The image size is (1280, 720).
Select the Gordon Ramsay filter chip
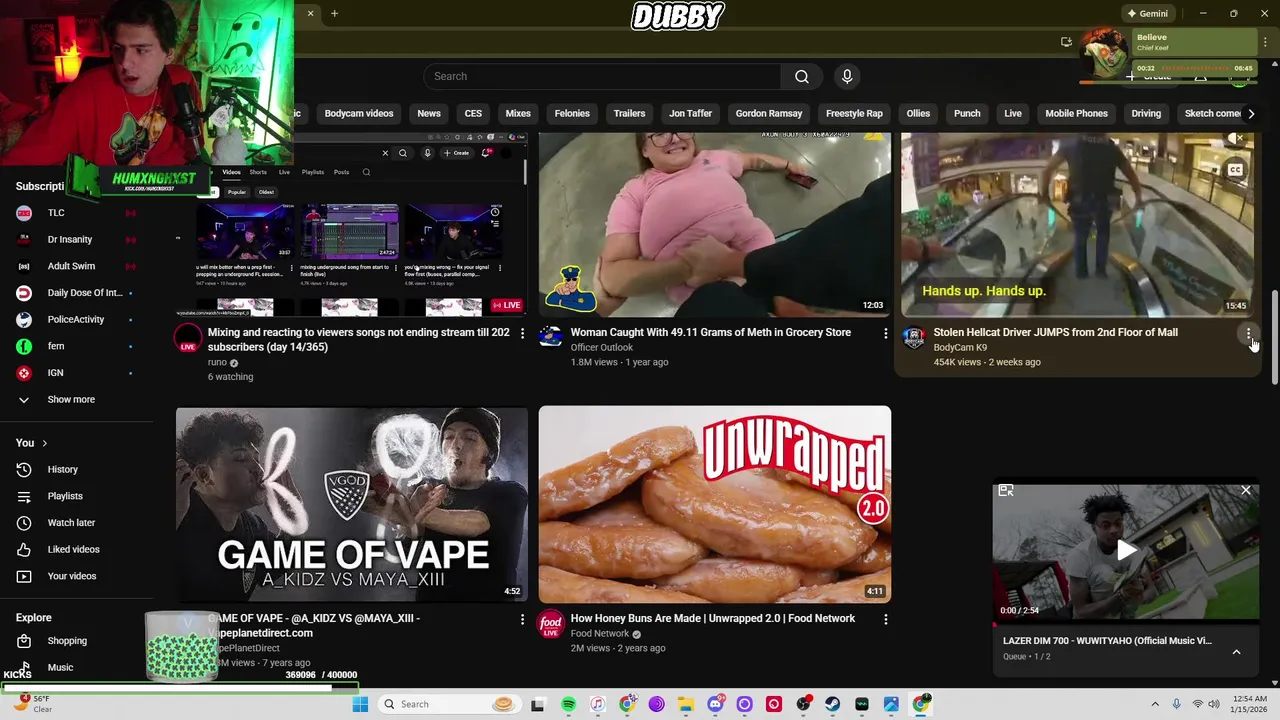pyautogui.click(x=769, y=113)
